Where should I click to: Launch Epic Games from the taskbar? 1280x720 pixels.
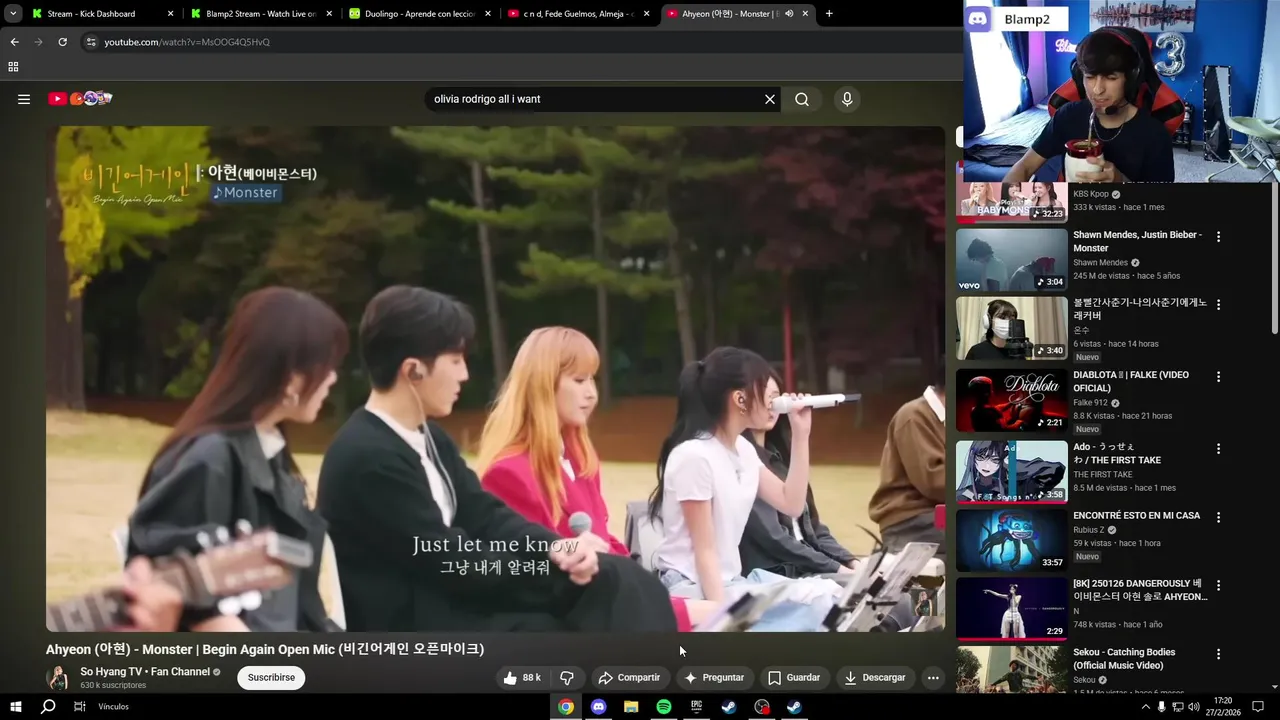pyautogui.click(x=696, y=707)
